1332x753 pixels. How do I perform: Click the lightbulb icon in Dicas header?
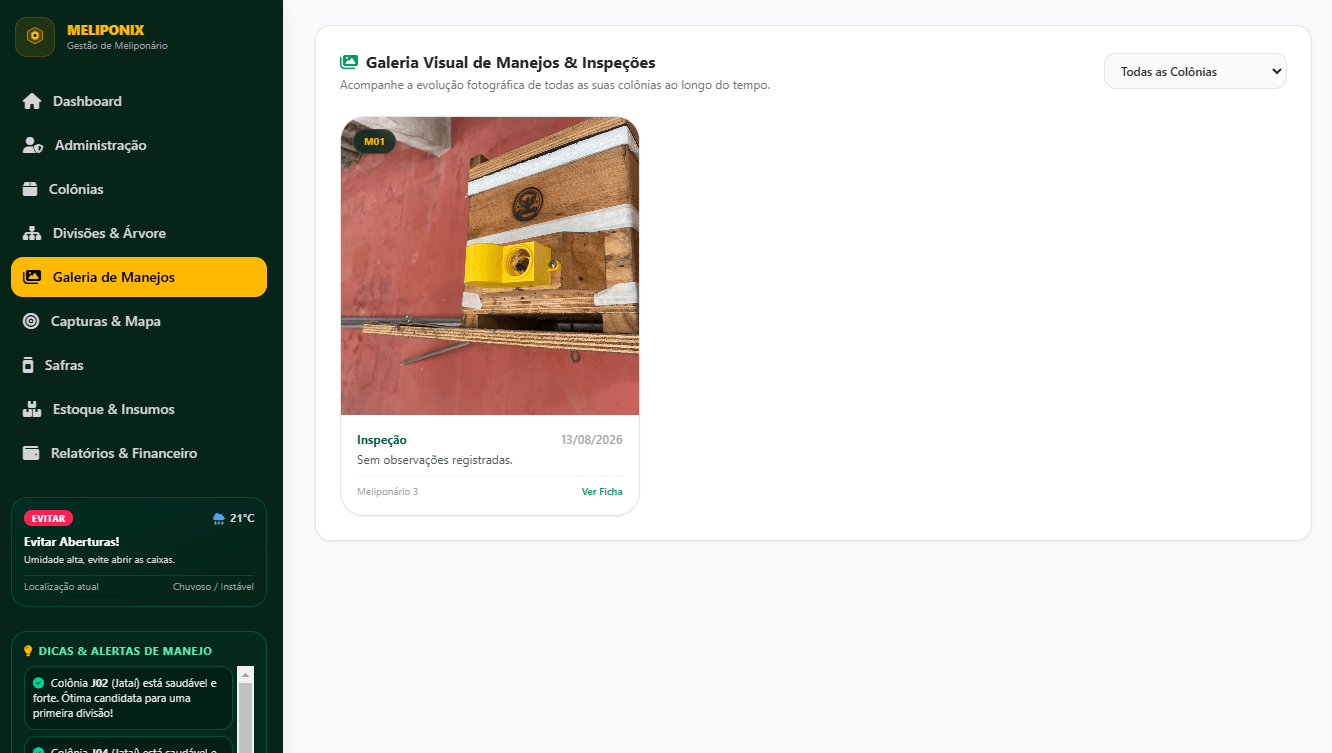click(x=28, y=651)
